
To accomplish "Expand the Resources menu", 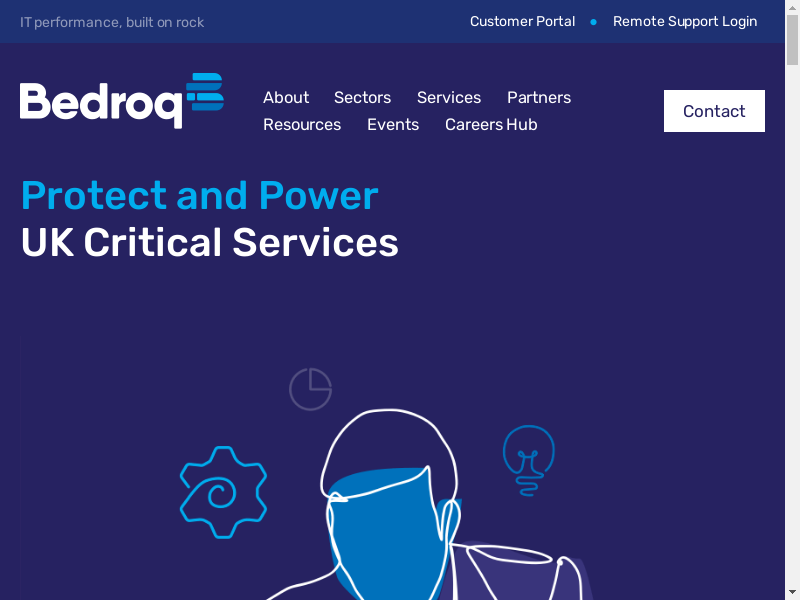I will click(x=302, y=124).
